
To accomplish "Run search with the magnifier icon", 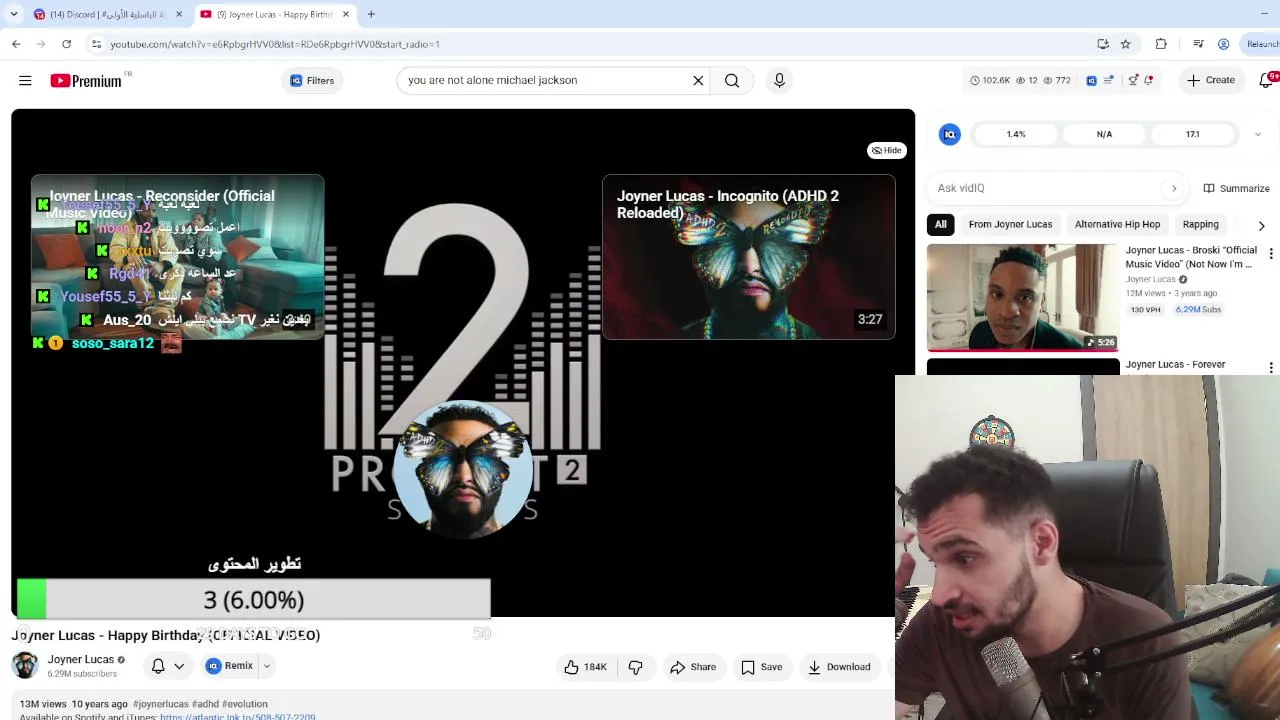I will [x=732, y=80].
